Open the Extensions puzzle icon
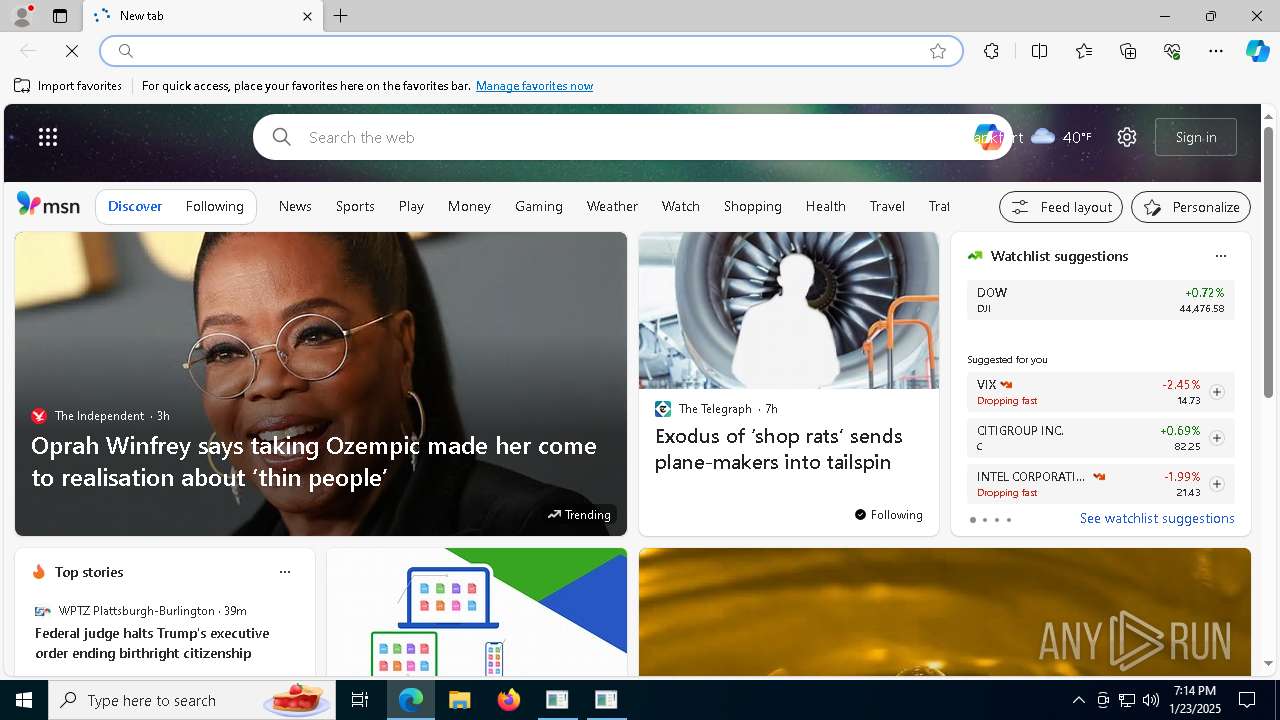The height and width of the screenshot is (720, 1280). pyautogui.click(x=991, y=51)
